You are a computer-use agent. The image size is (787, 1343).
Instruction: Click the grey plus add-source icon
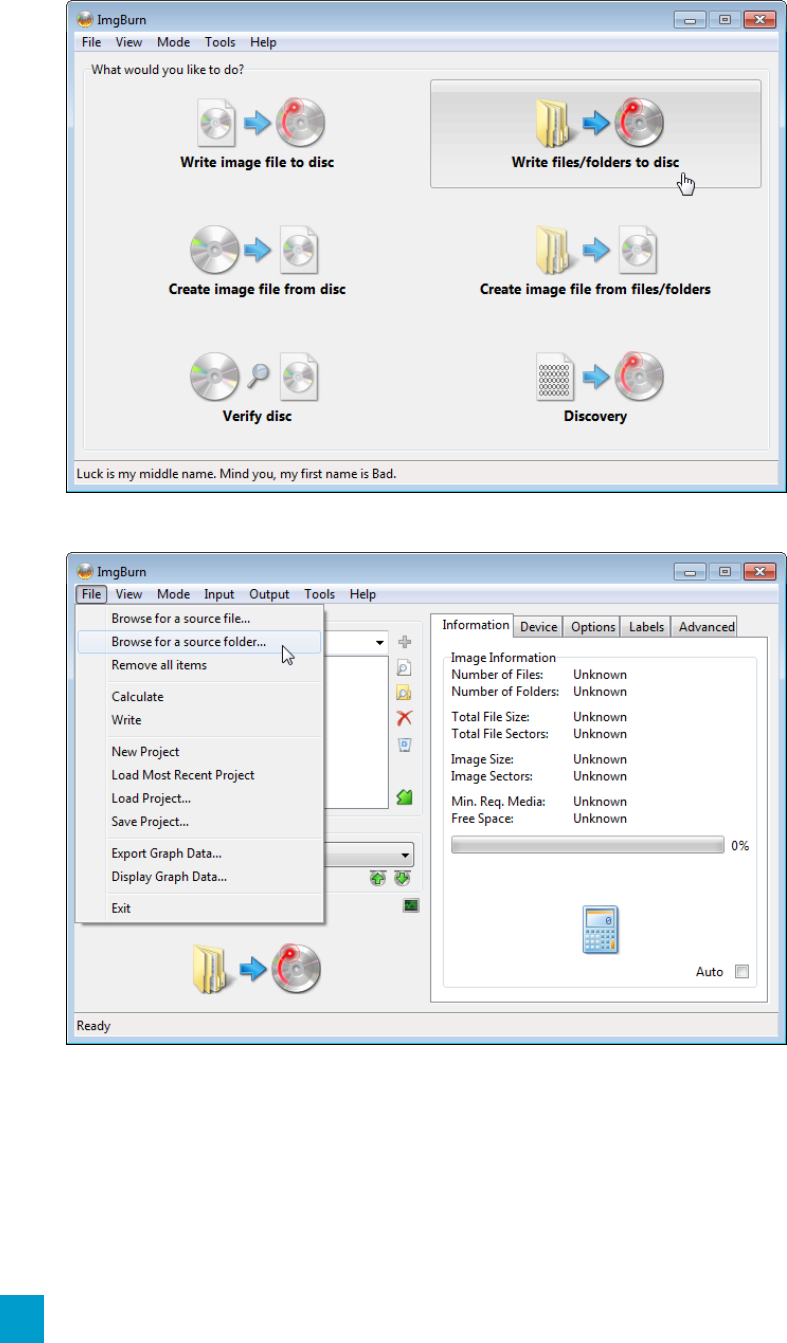pos(405,642)
